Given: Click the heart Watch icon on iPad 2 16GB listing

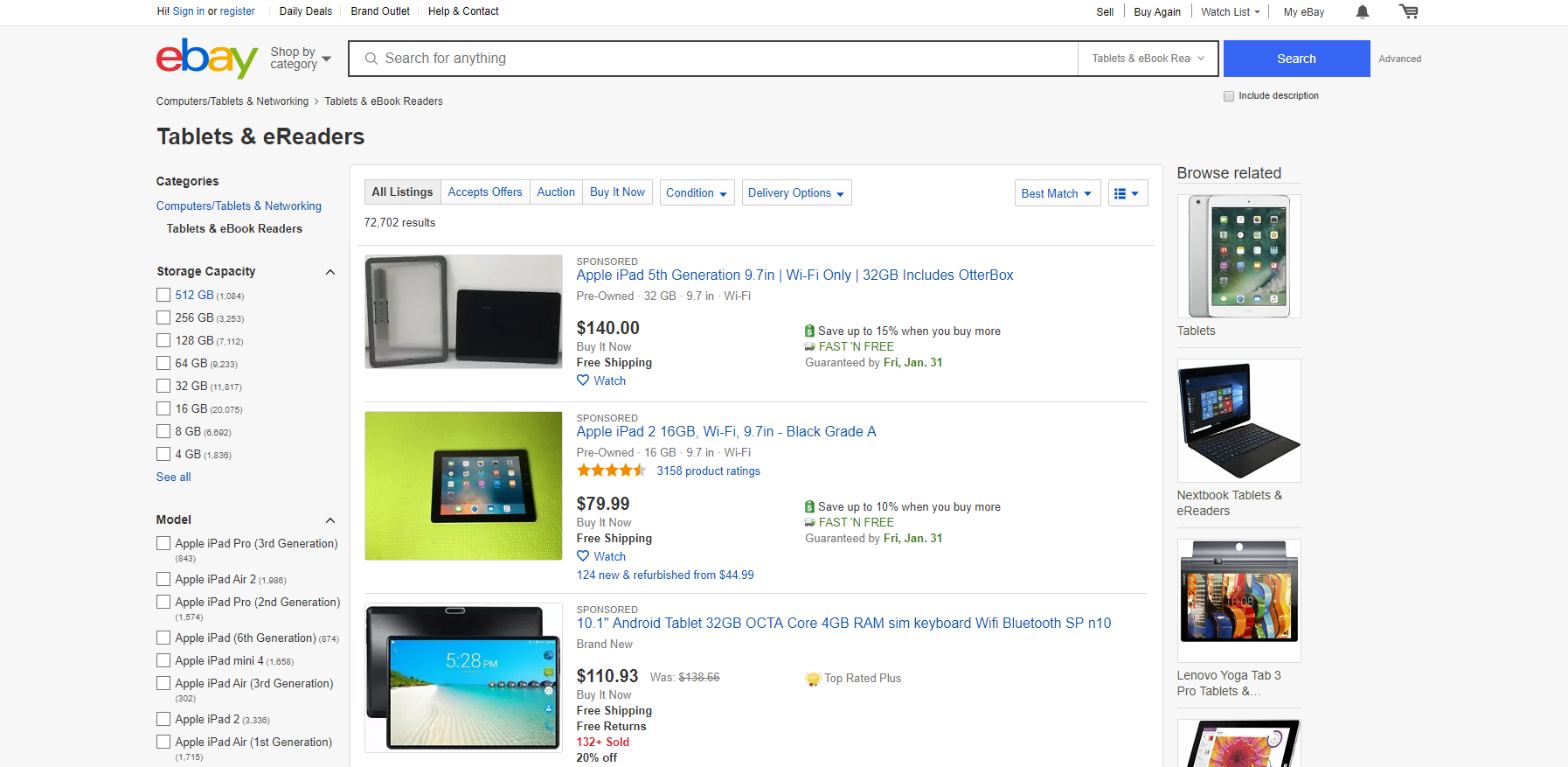Looking at the screenshot, I should [x=583, y=556].
